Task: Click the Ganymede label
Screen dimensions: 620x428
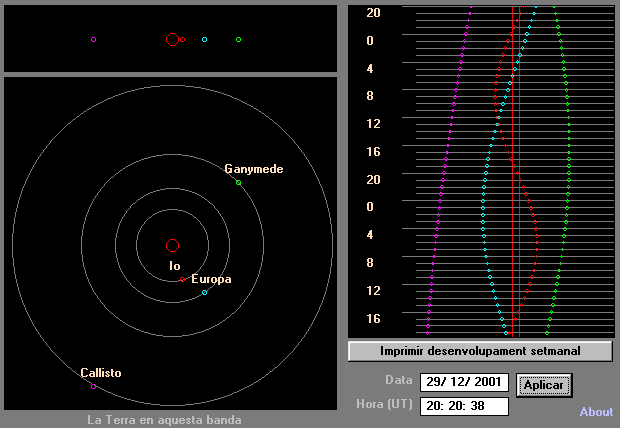Action: [254, 169]
